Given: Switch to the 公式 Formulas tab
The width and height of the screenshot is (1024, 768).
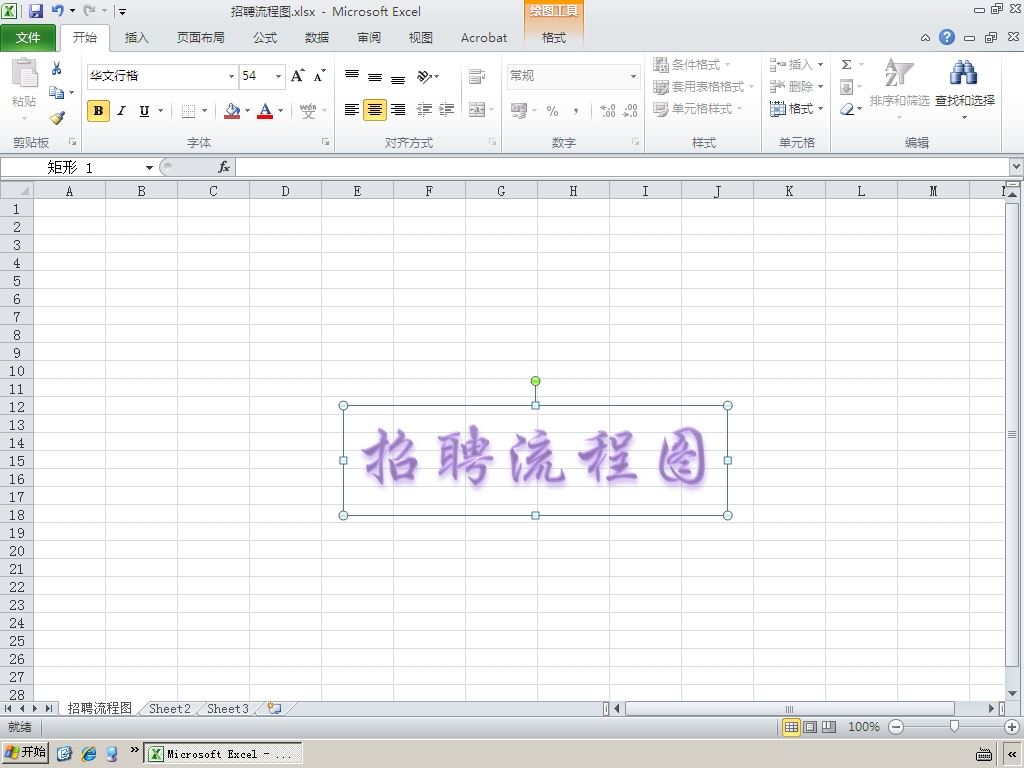Looking at the screenshot, I should tap(265, 38).
